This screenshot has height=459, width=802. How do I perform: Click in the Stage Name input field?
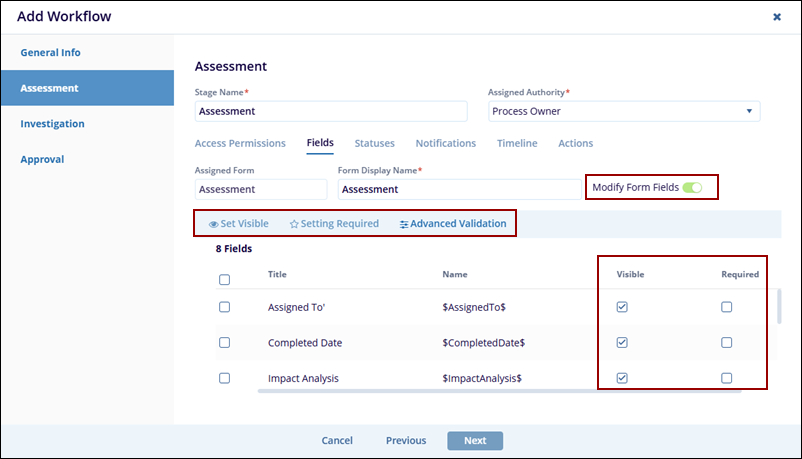tap(330, 111)
